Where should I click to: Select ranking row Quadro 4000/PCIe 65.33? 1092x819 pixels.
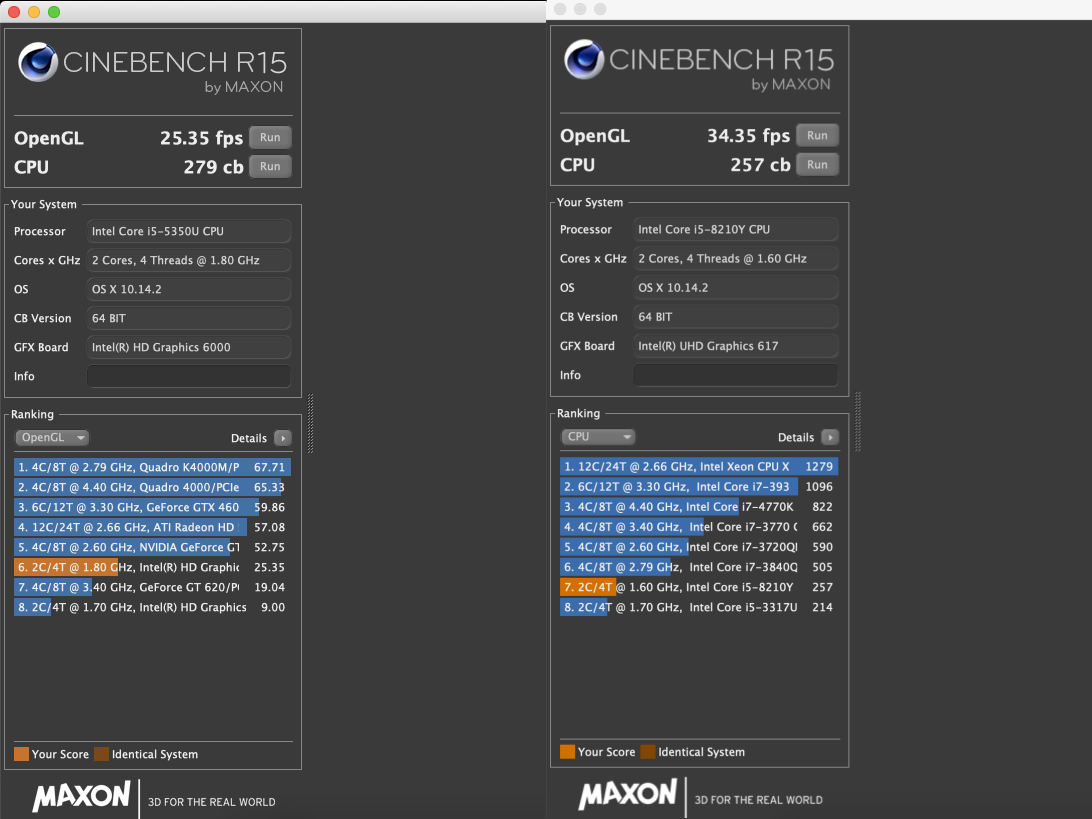pos(152,488)
